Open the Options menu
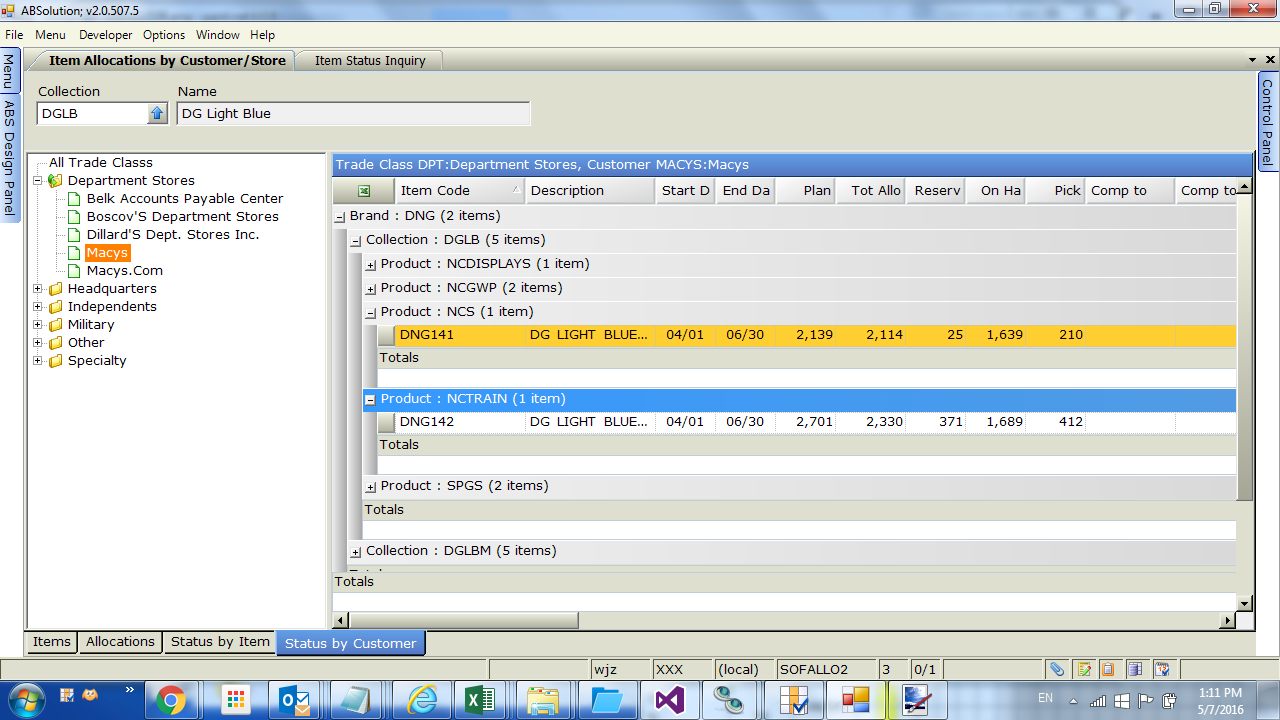Image resolution: width=1280 pixels, height=720 pixels. point(164,35)
